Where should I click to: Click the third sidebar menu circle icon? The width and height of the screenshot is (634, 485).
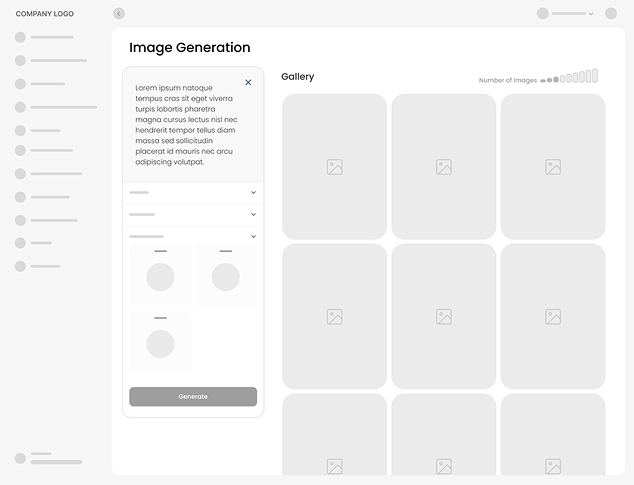[20, 84]
